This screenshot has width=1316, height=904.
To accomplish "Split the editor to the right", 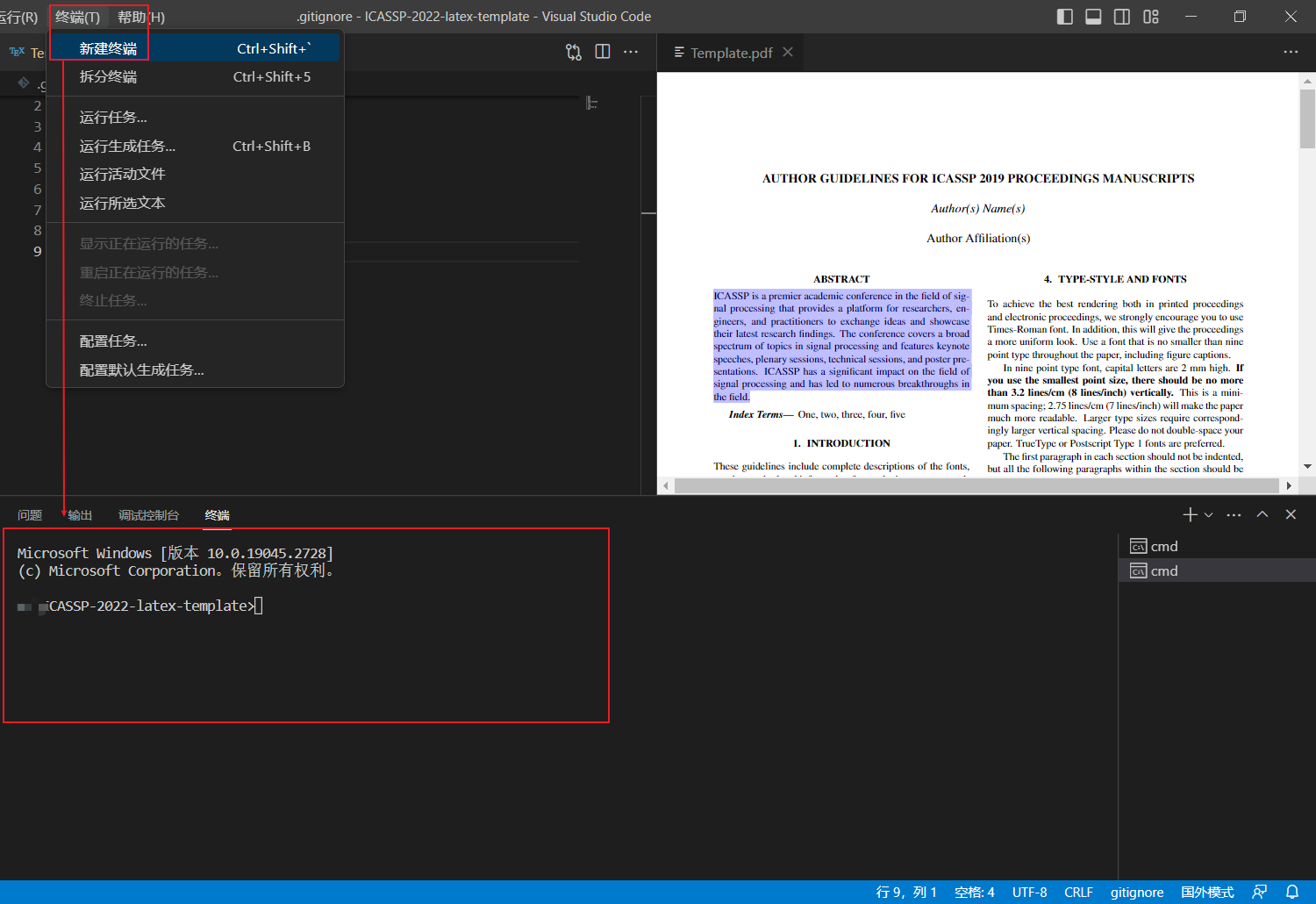I will 603,52.
